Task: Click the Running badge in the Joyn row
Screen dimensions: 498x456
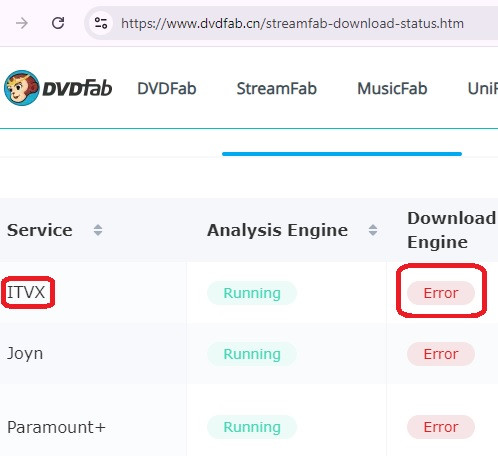Action: tap(252, 354)
